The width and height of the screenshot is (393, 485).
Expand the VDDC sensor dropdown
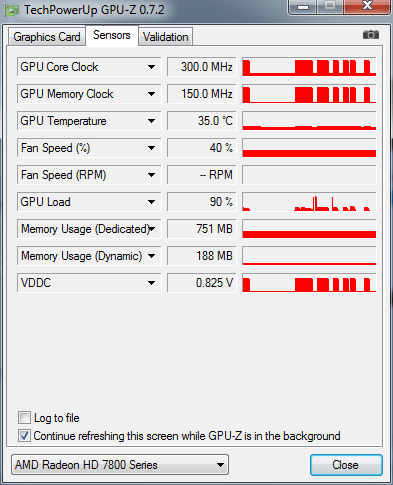pos(151,283)
